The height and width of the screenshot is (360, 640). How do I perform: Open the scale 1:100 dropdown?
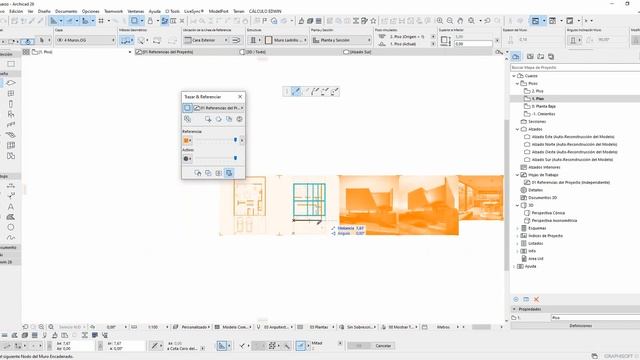155,327
